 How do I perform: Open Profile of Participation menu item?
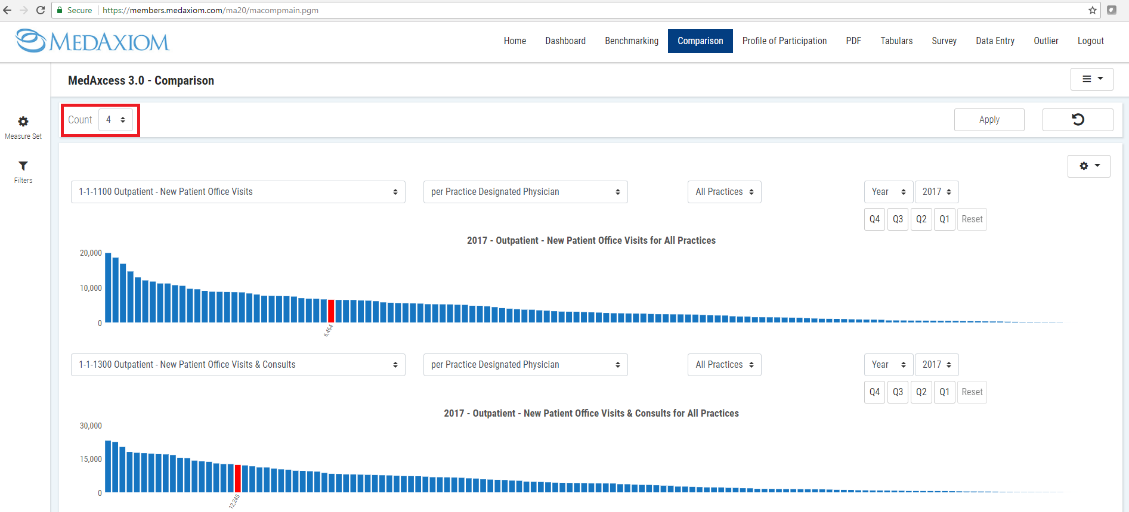click(784, 41)
